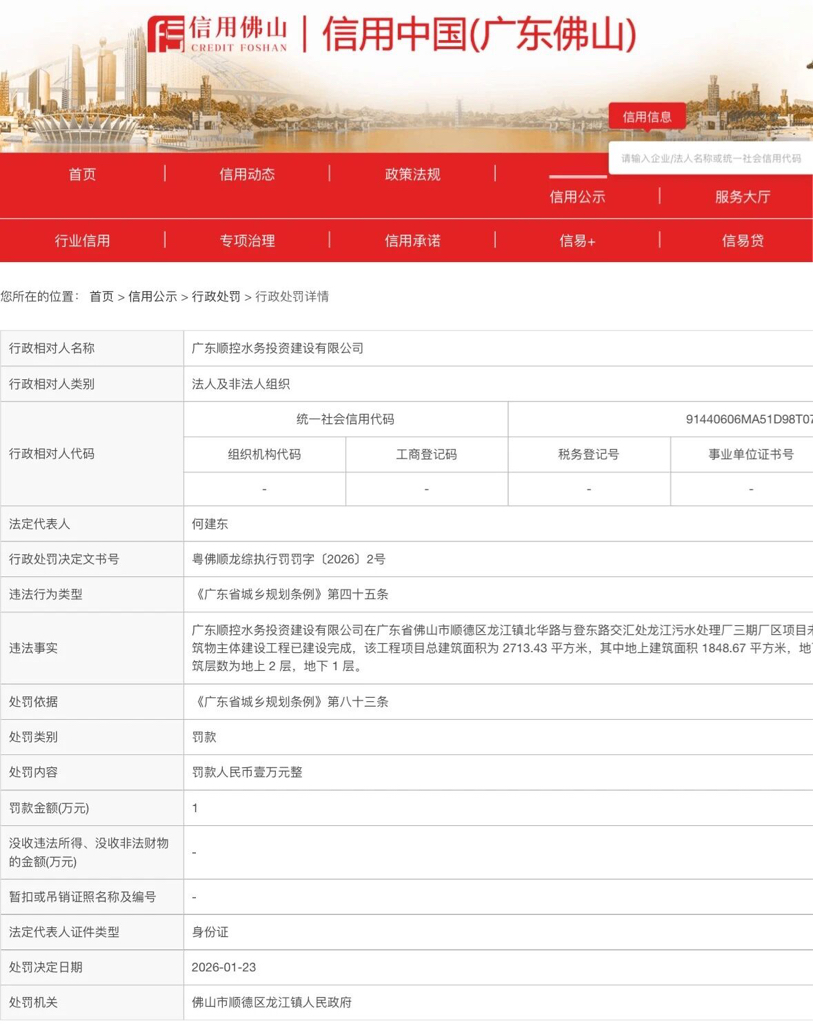Click the 行政相对人代码 row label

[x=52, y=454]
